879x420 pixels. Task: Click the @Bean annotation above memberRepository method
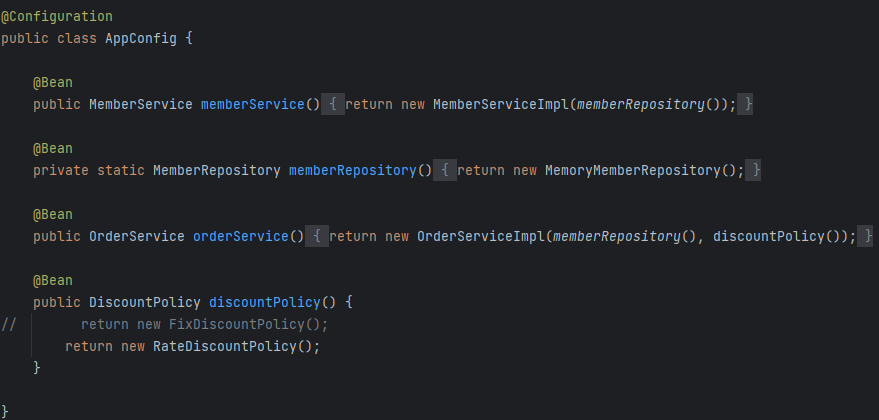53,149
